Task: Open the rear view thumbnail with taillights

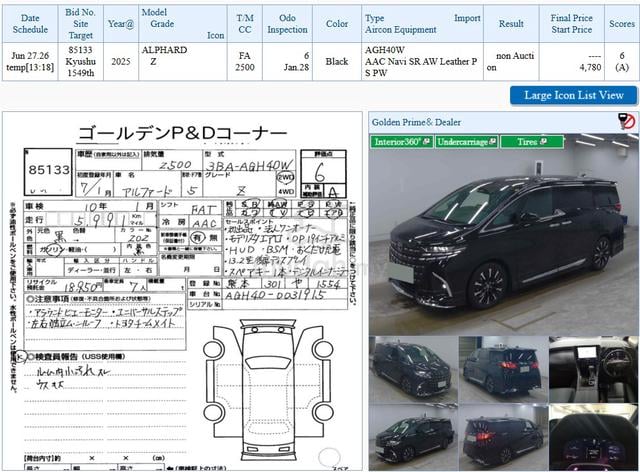Action: 503,369
